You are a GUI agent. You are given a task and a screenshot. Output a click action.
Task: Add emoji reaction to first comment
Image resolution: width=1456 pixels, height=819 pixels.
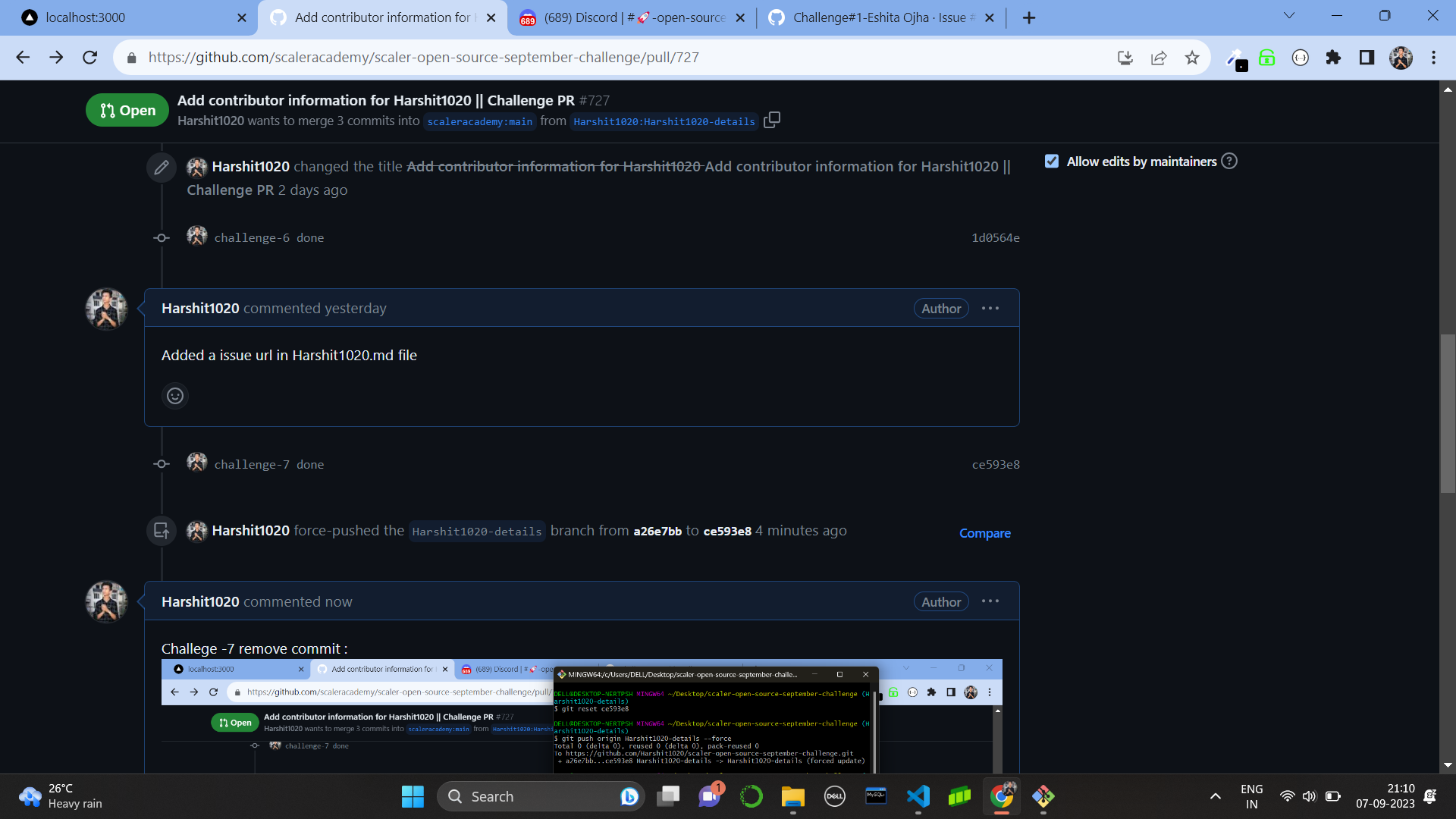click(175, 396)
